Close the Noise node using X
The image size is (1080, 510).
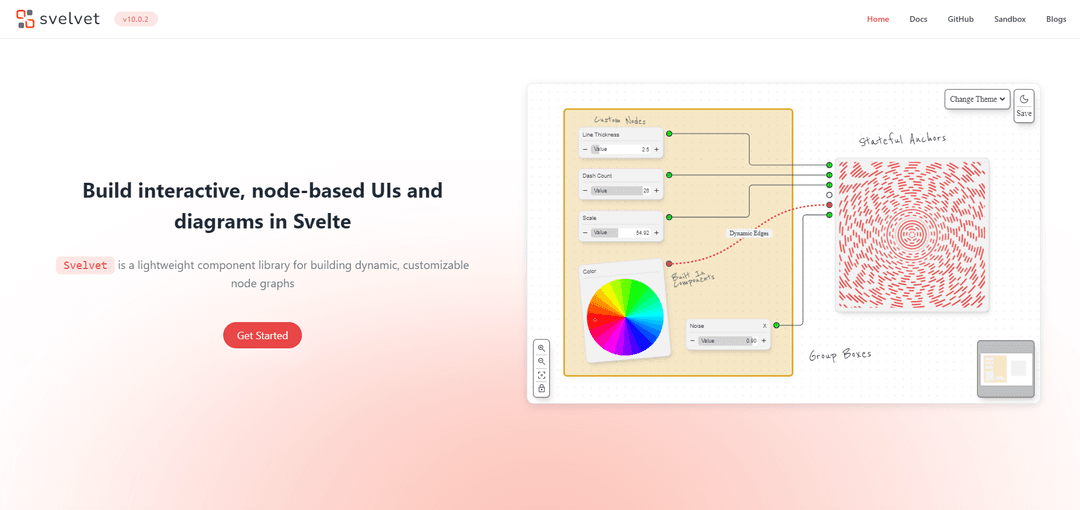coord(765,326)
